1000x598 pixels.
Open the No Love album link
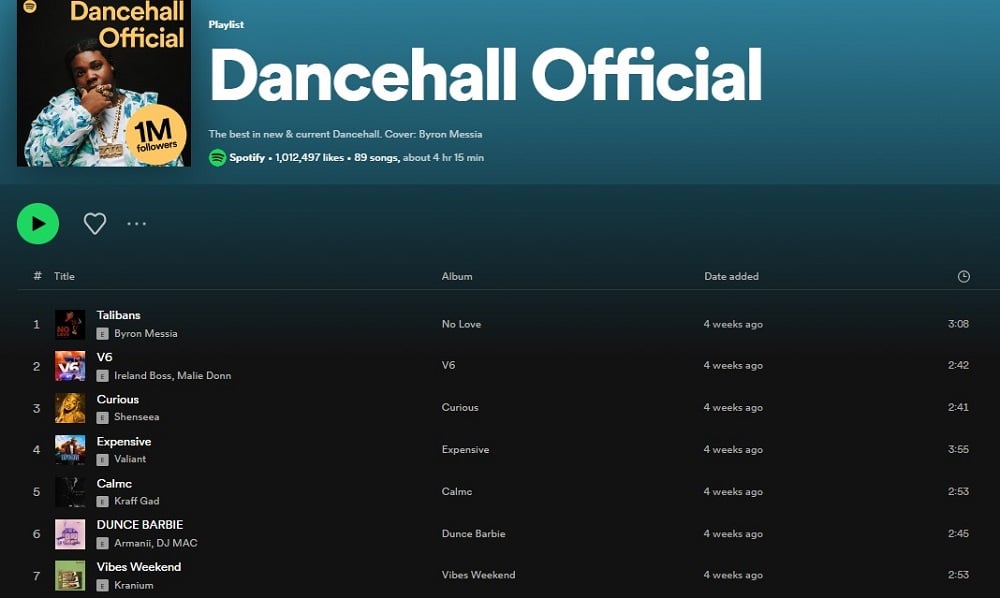462,324
